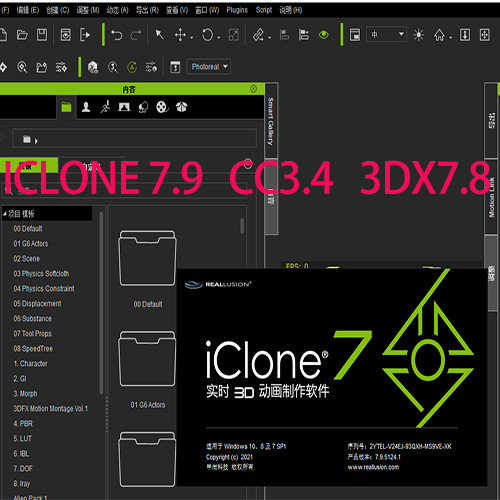Image resolution: width=500 pixels, height=500 pixels.
Task: Select the Rotate tool
Action: click(x=207, y=35)
